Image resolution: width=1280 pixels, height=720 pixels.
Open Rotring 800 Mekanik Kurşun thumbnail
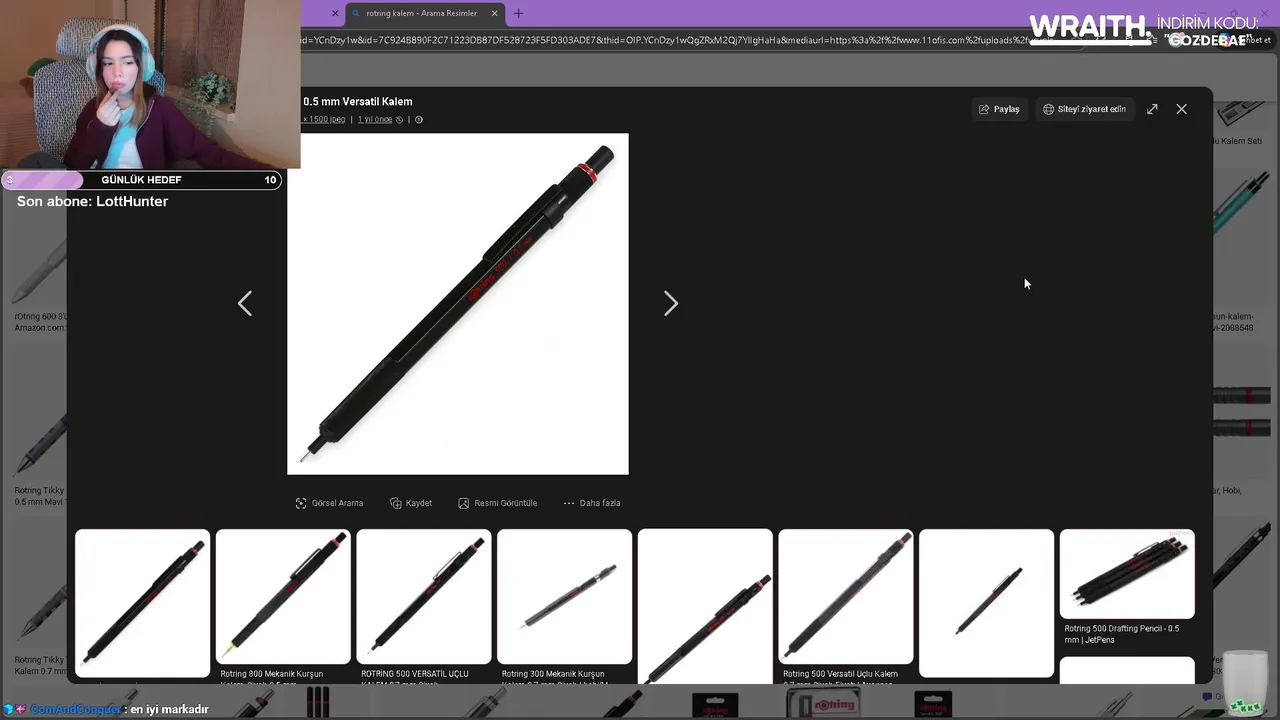283,597
